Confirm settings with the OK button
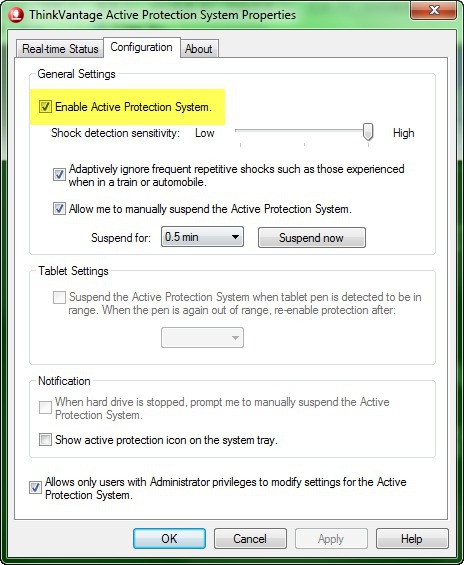 (169, 539)
